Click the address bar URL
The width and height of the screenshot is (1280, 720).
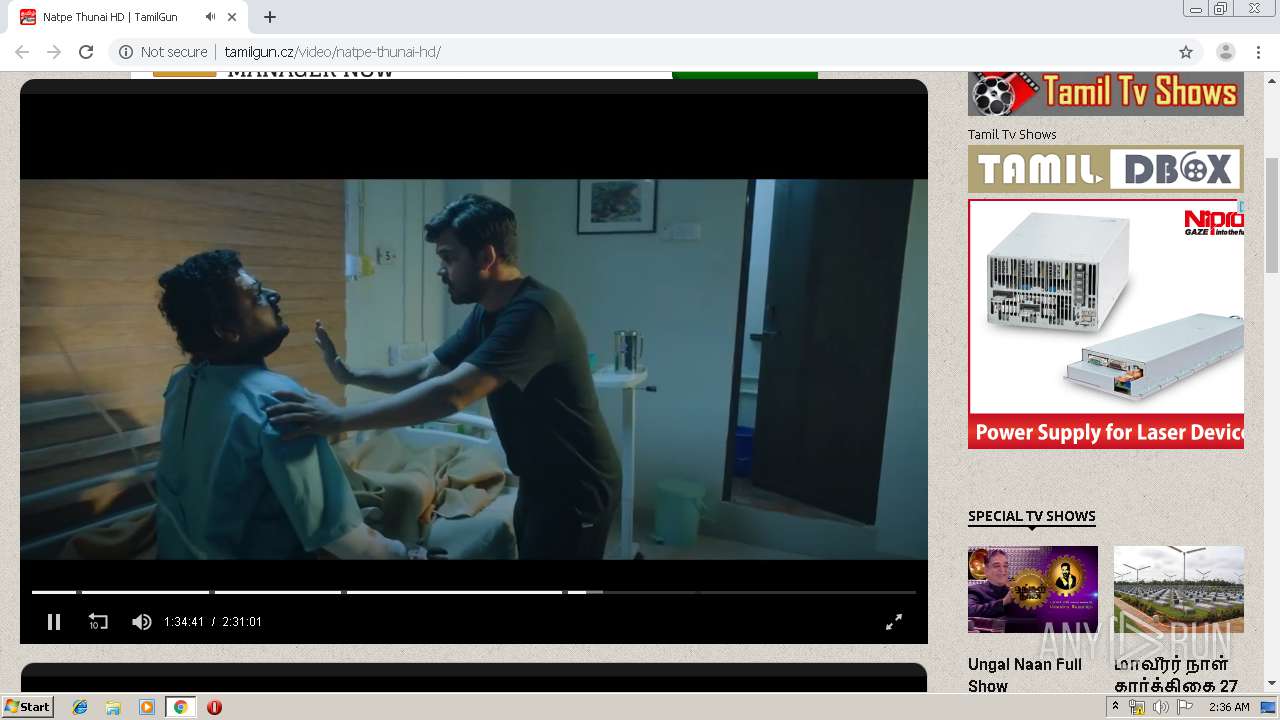(x=332, y=52)
